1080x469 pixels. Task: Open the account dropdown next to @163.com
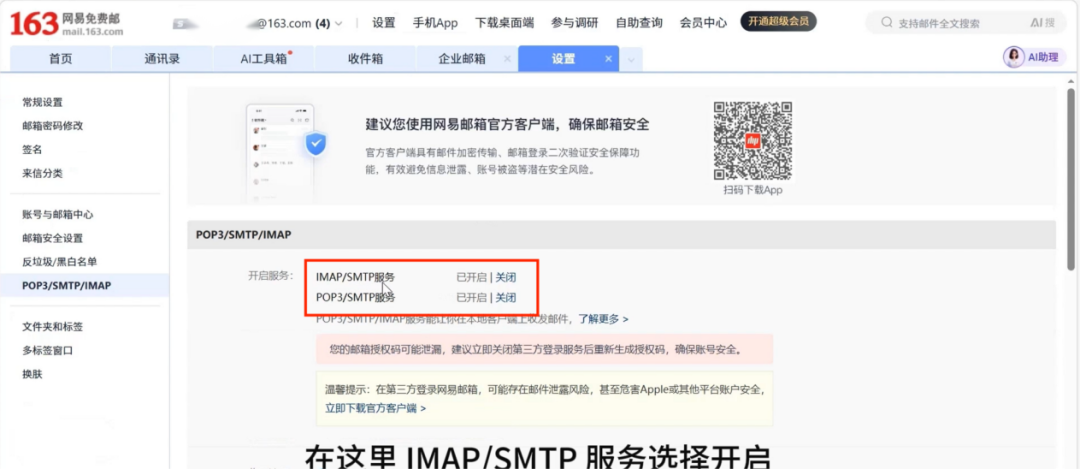(x=338, y=23)
